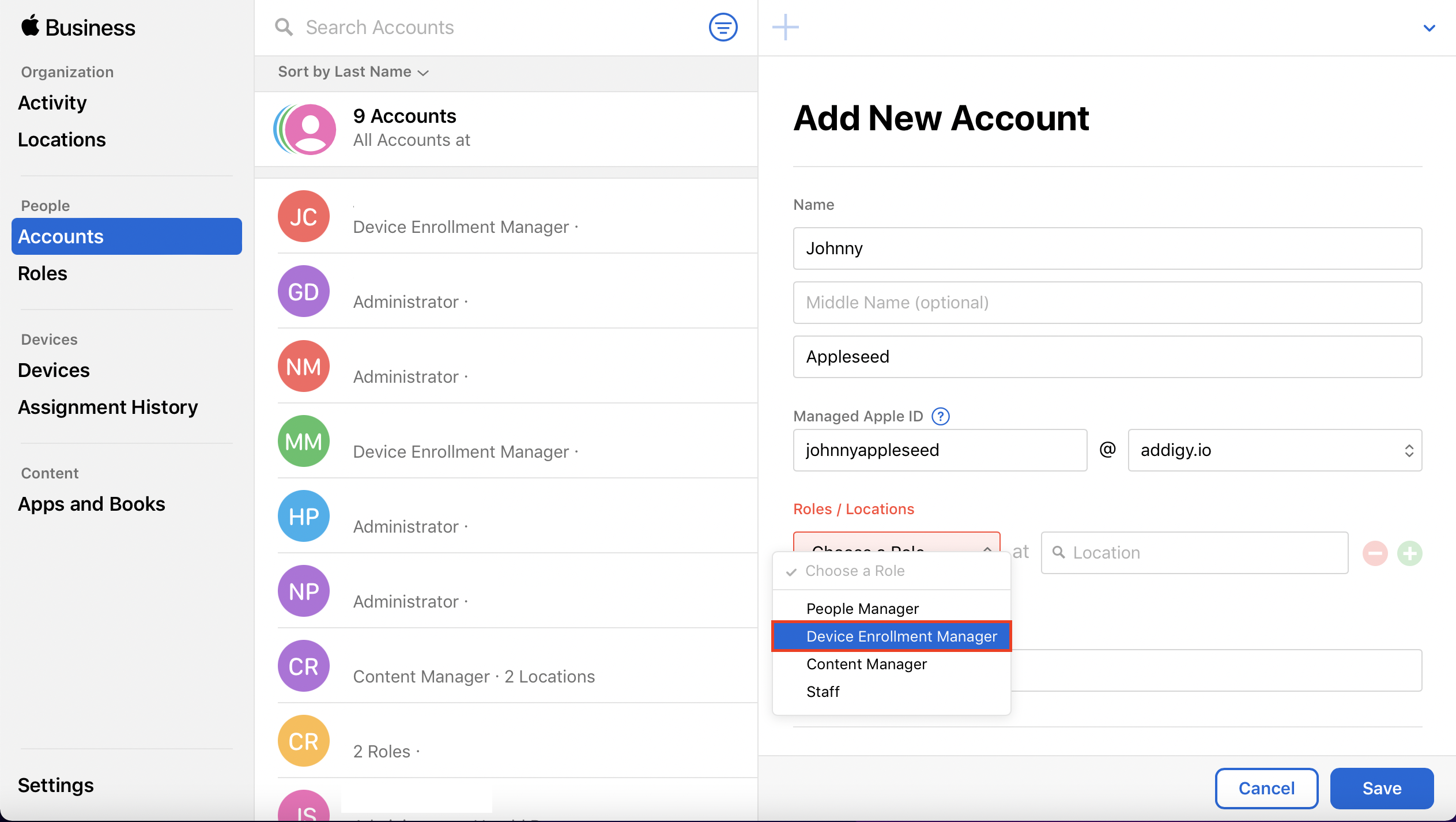Click the Managed Apple ID help icon
The width and height of the screenshot is (1456, 822).
(x=941, y=416)
